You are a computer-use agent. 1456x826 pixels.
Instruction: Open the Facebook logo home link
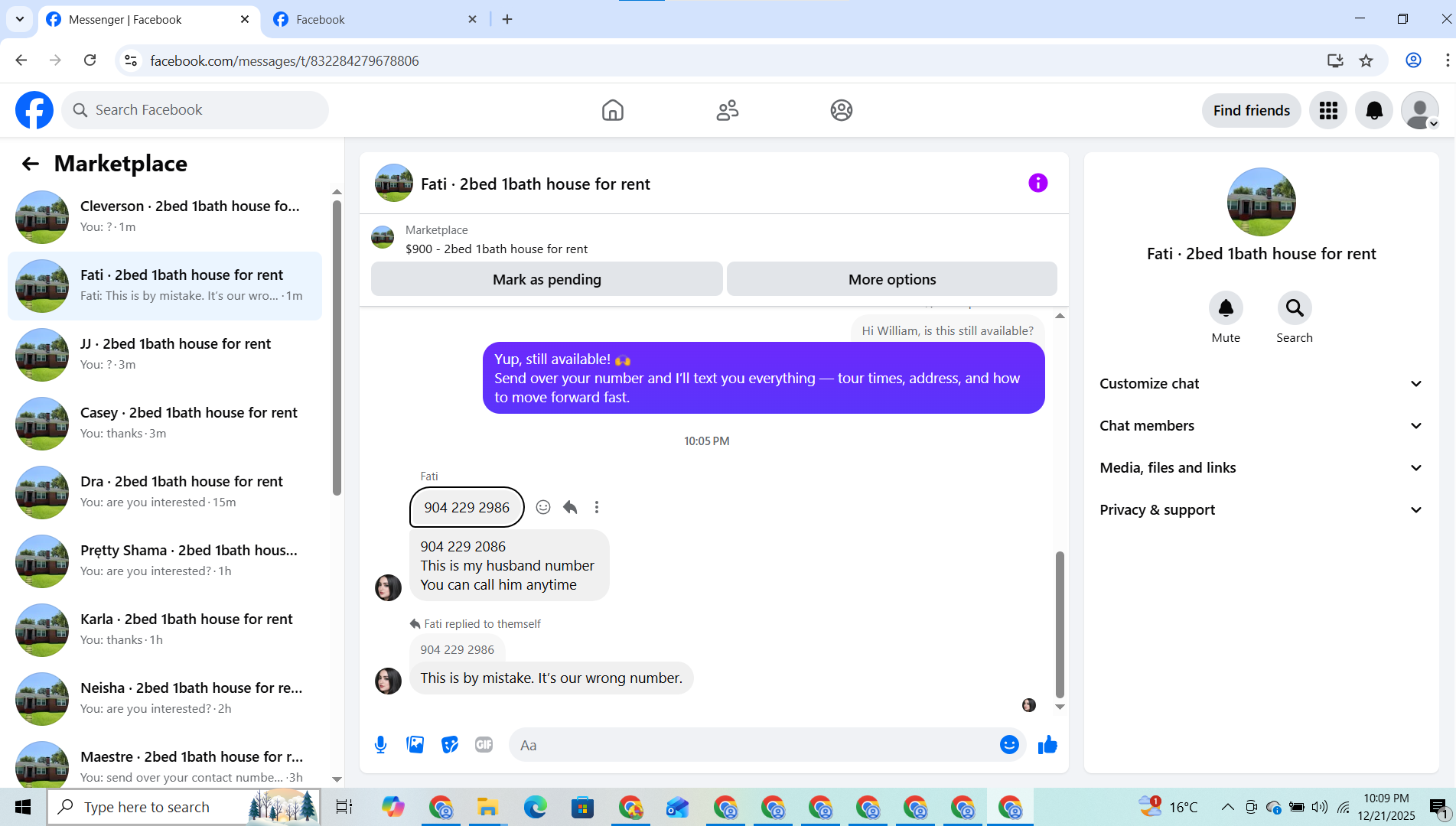[x=34, y=110]
